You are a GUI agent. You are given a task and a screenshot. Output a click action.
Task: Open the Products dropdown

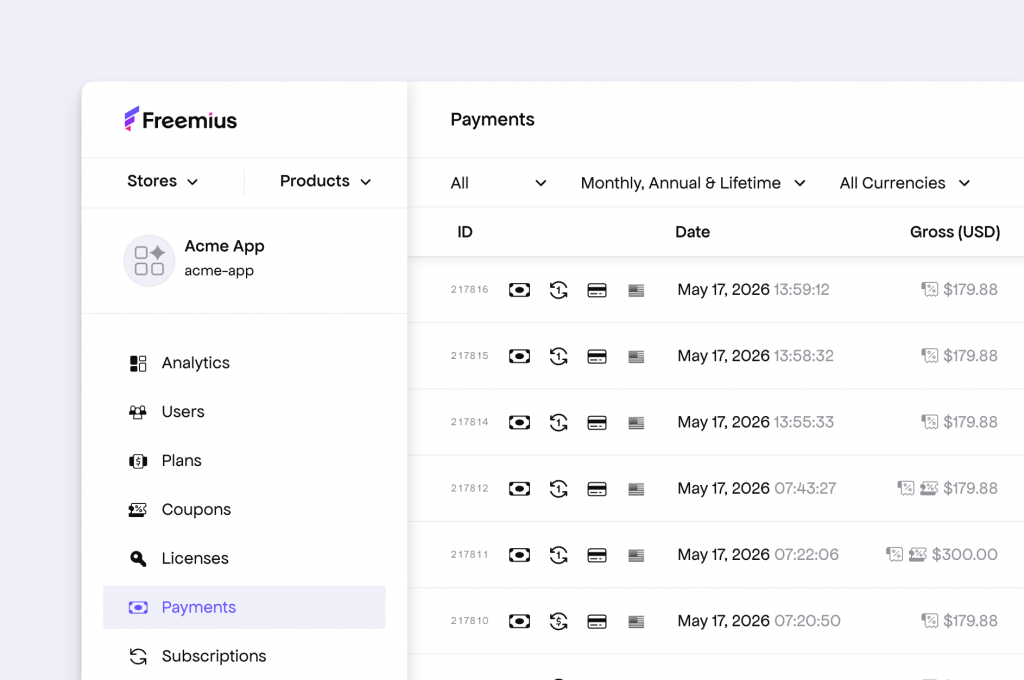pyautogui.click(x=325, y=182)
